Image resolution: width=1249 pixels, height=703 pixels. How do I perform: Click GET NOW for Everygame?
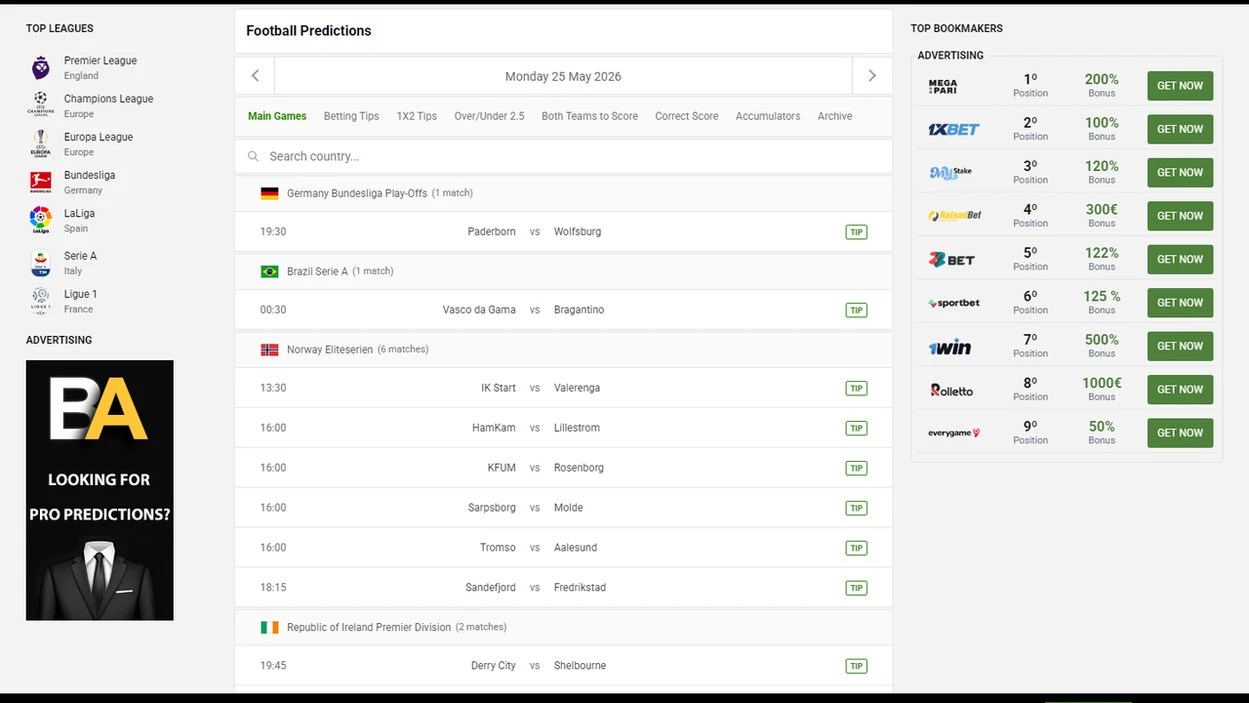click(x=1180, y=433)
